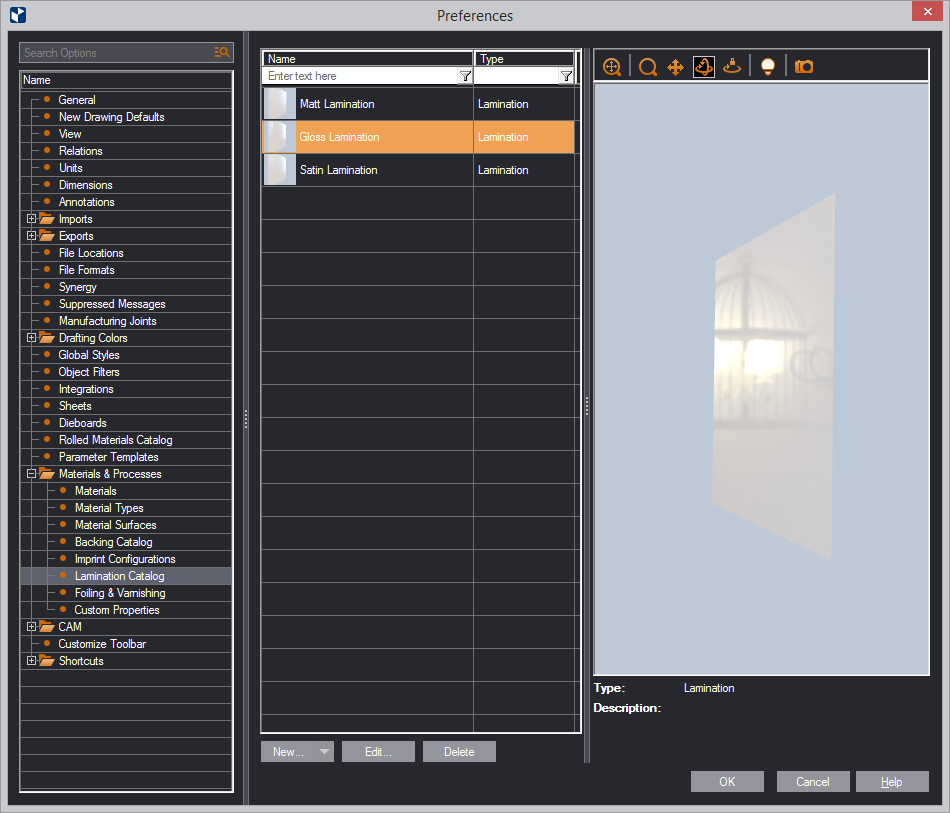The height and width of the screenshot is (813, 950).
Task: Open the General preferences page
Action: (77, 100)
